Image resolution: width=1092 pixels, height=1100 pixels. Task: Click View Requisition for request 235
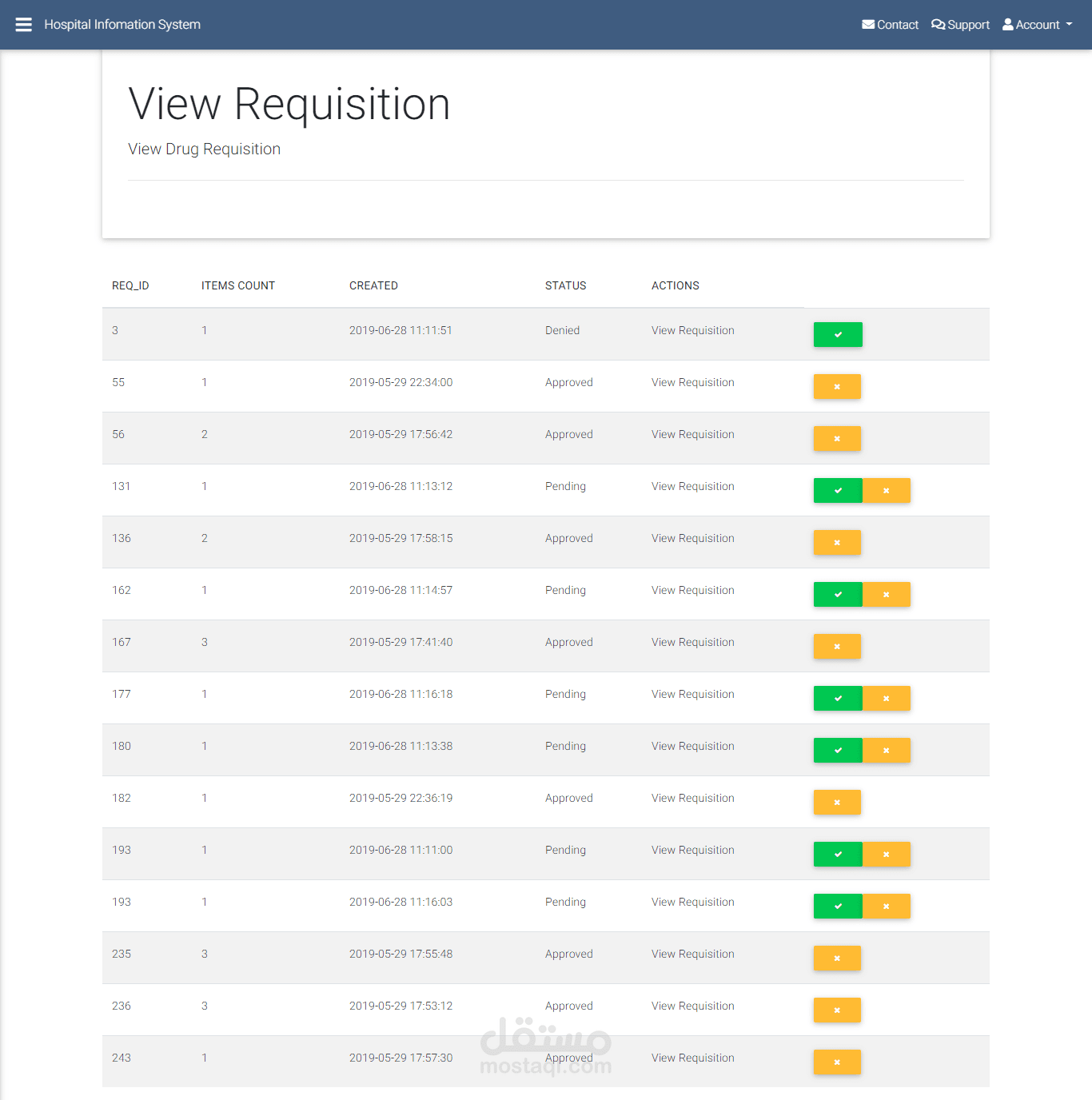coord(692,954)
